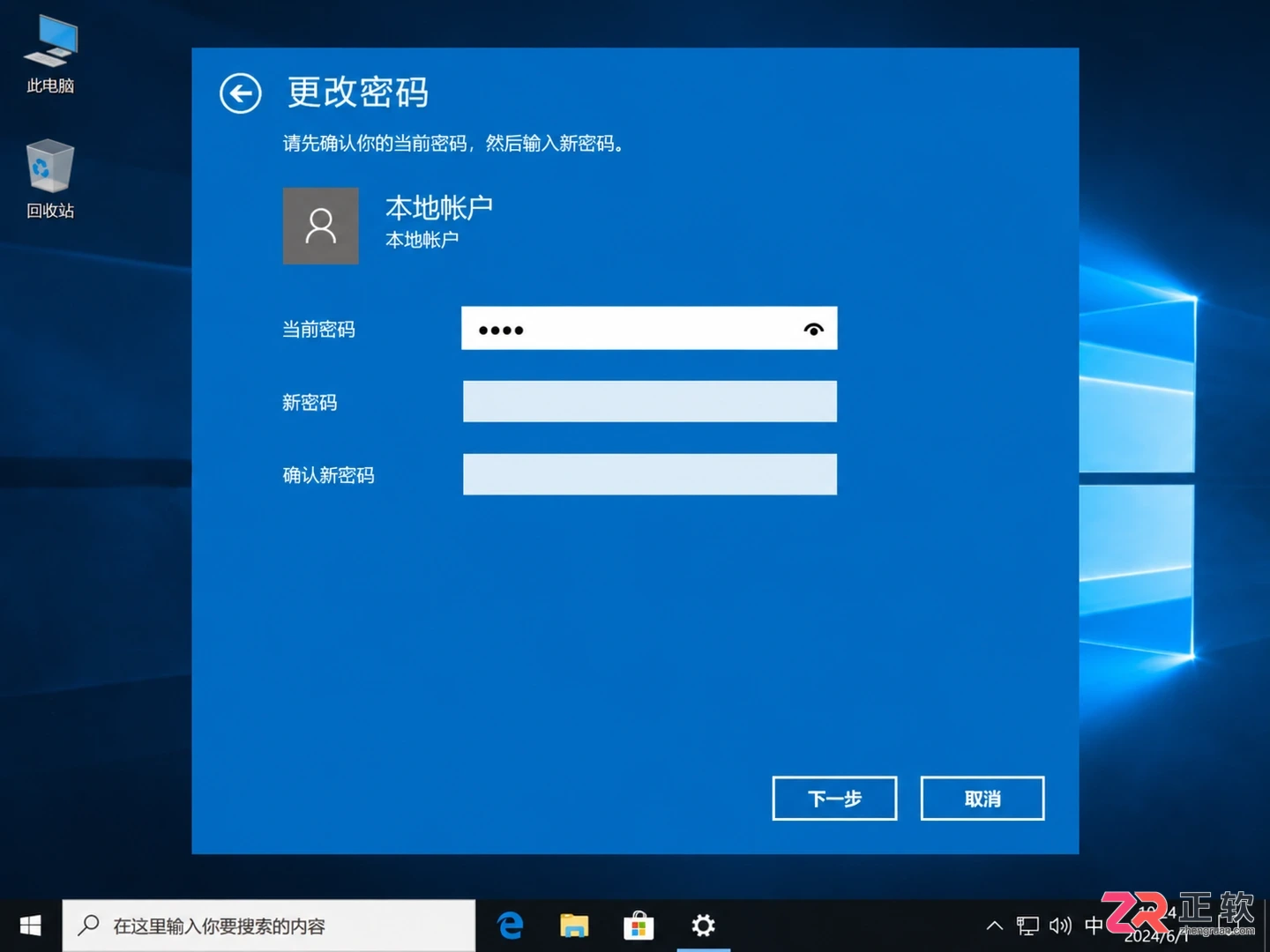The height and width of the screenshot is (952, 1270).
Task: Click the local account avatar picture
Action: pos(321,226)
